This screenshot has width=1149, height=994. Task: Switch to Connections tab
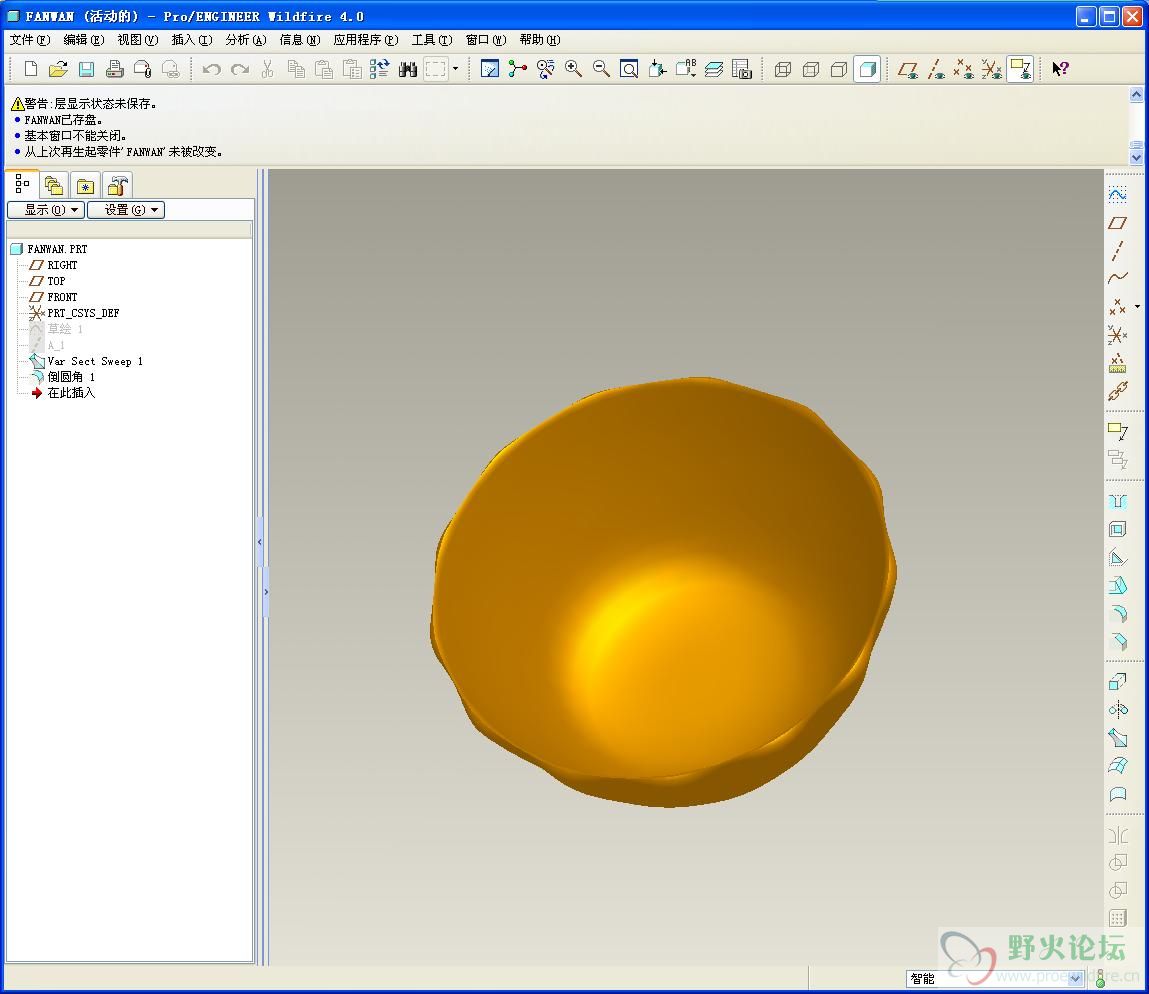pos(117,185)
